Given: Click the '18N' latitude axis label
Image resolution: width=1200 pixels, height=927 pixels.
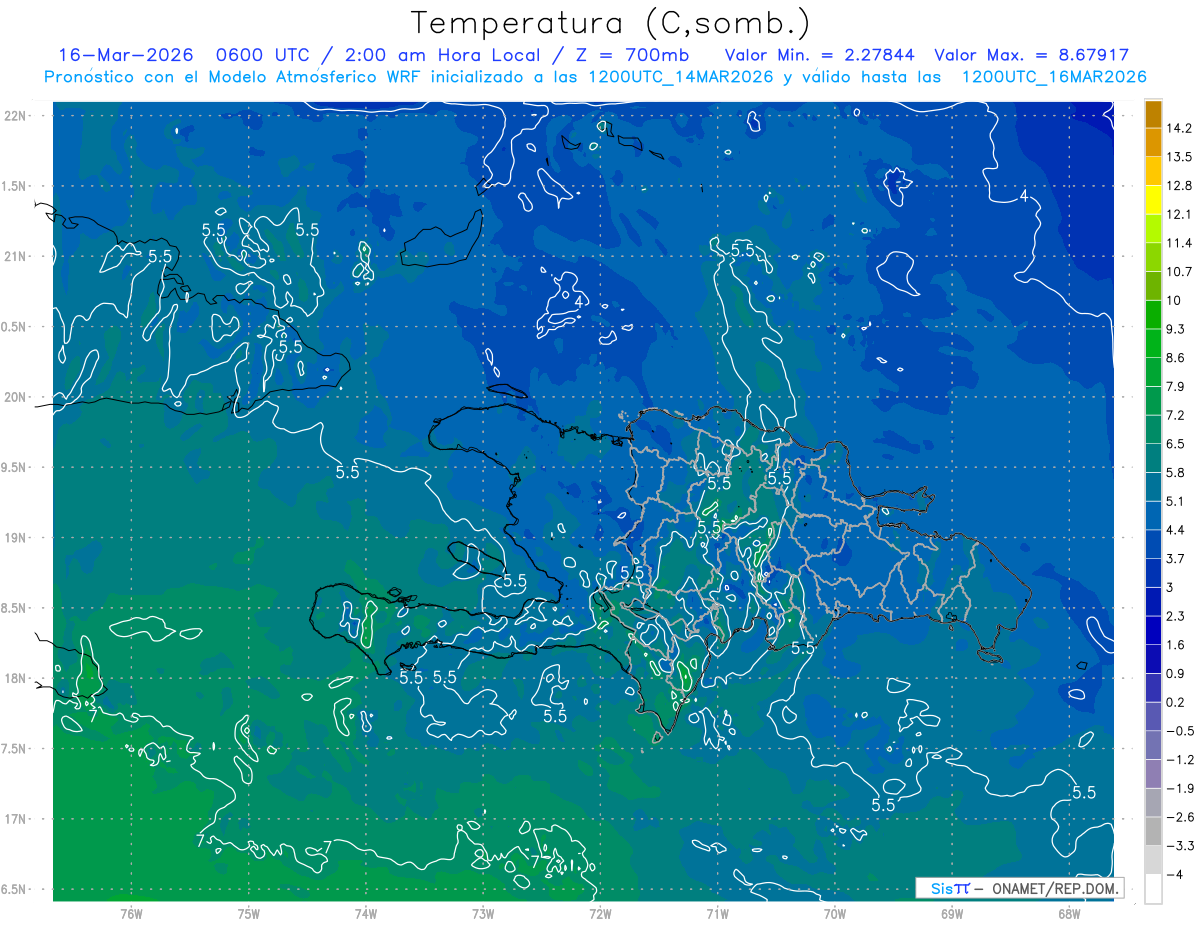Looking at the screenshot, I should [x=16, y=678].
